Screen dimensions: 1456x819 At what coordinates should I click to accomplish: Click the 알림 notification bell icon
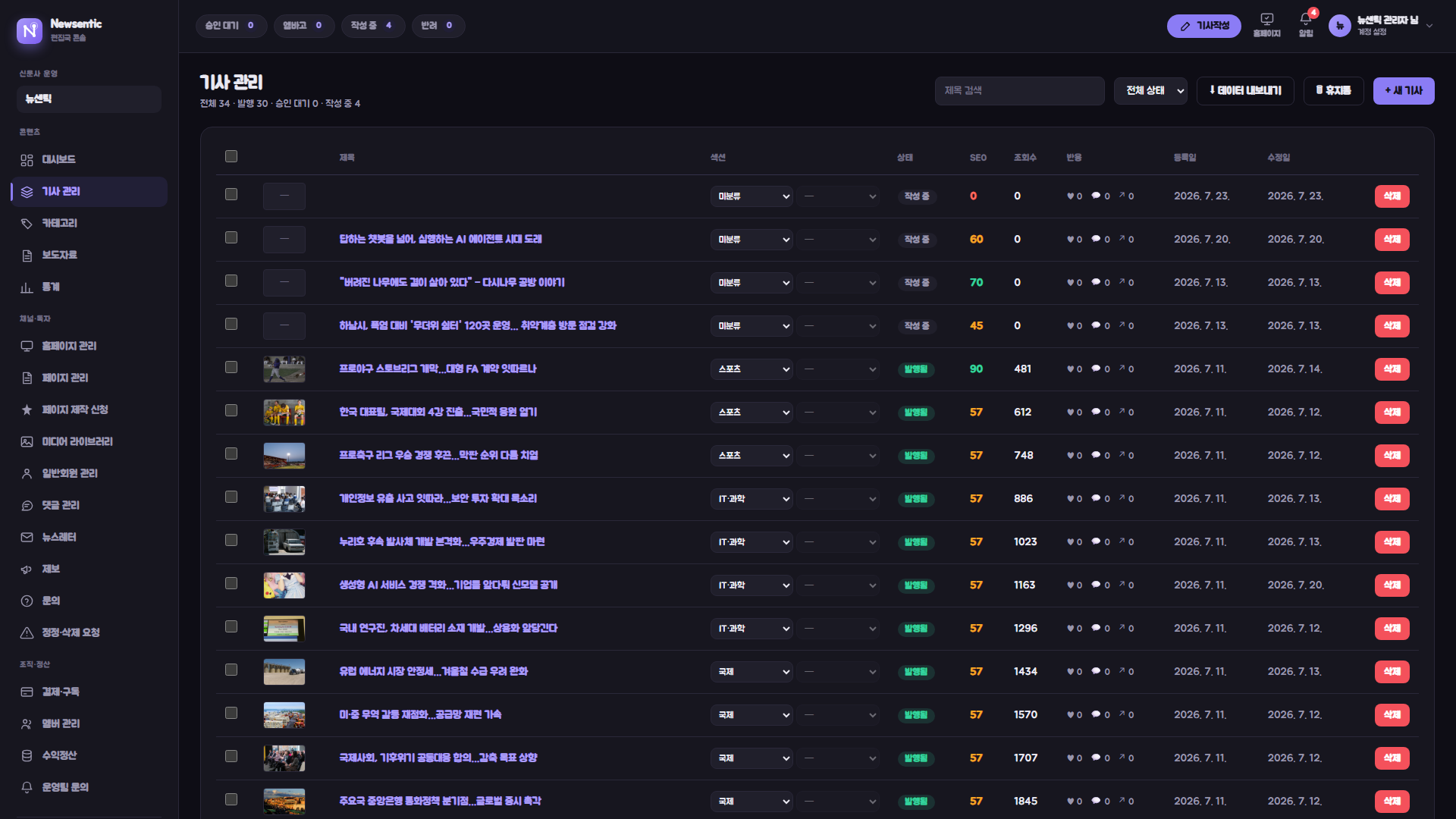[x=1306, y=20]
